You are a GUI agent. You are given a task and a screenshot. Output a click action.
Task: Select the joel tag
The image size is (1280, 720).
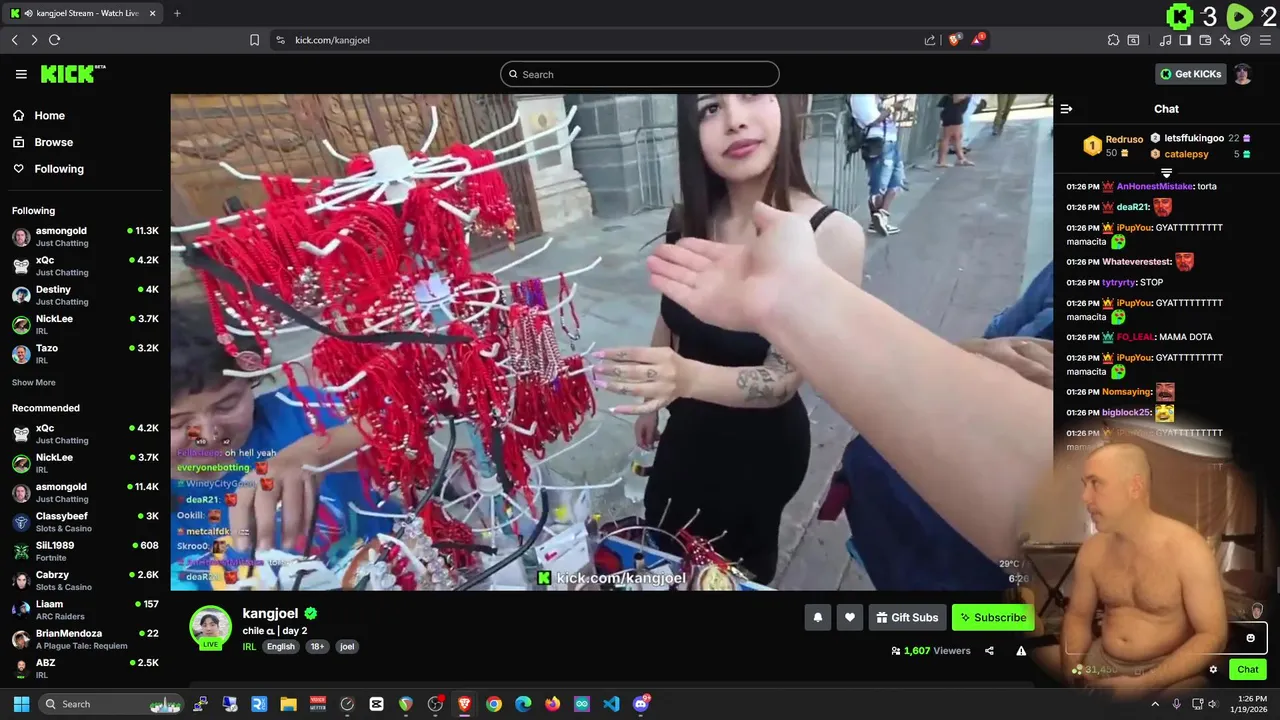[x=347, y=646]
